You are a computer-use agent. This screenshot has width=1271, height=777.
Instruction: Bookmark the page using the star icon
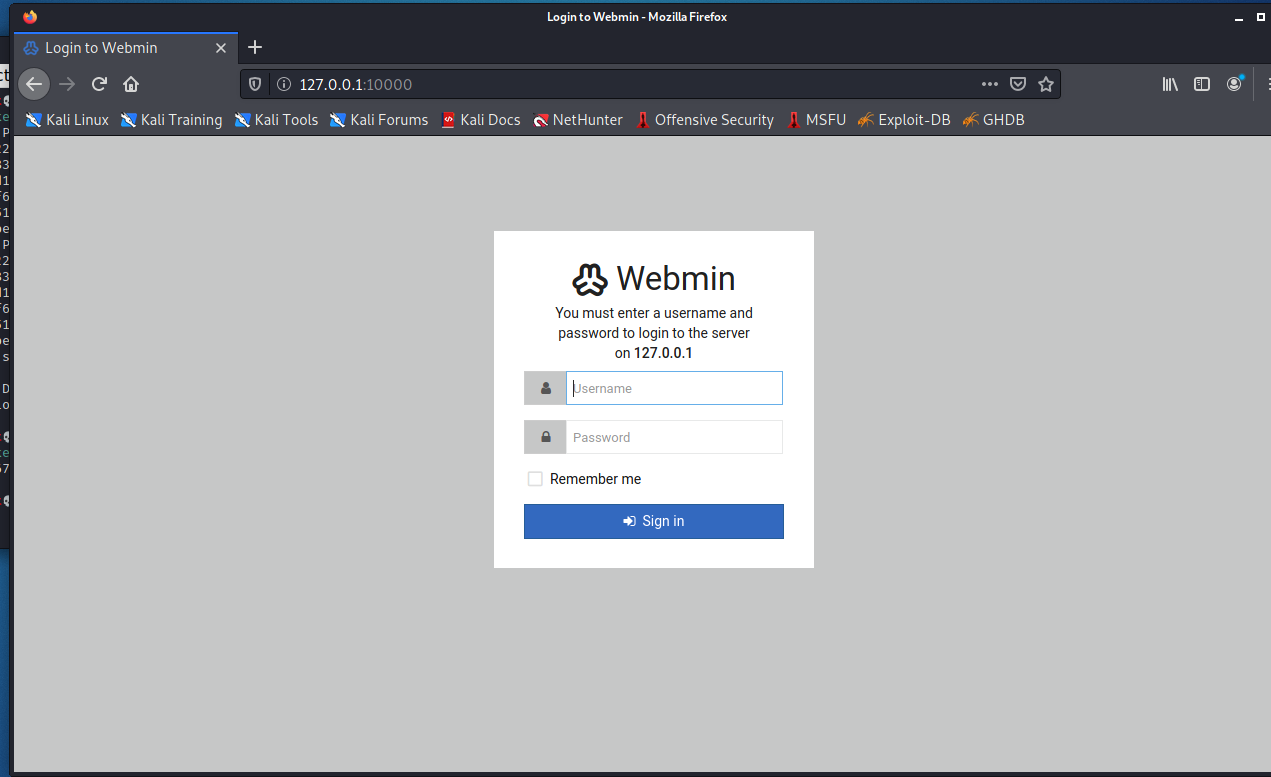1046,84
